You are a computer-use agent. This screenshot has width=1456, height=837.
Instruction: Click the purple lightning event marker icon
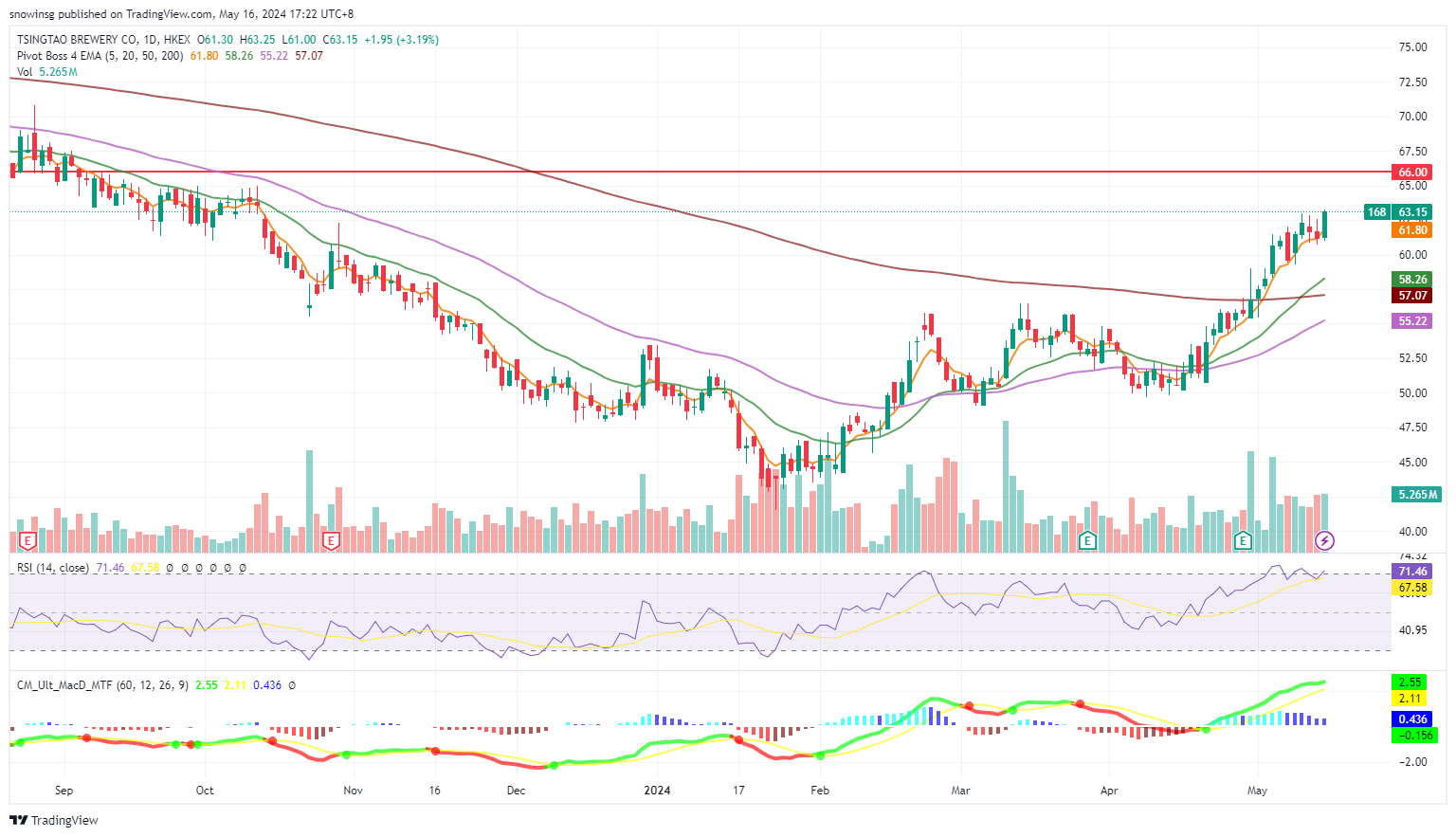click(x=1325, y=541)
